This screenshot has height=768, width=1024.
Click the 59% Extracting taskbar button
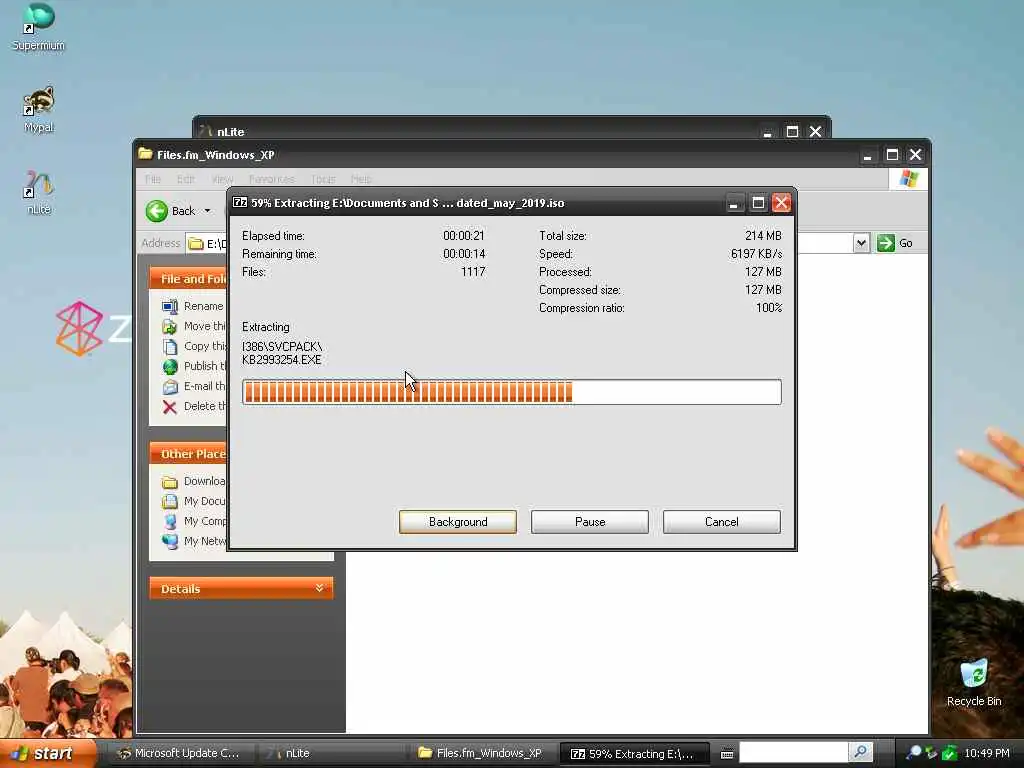633,753
